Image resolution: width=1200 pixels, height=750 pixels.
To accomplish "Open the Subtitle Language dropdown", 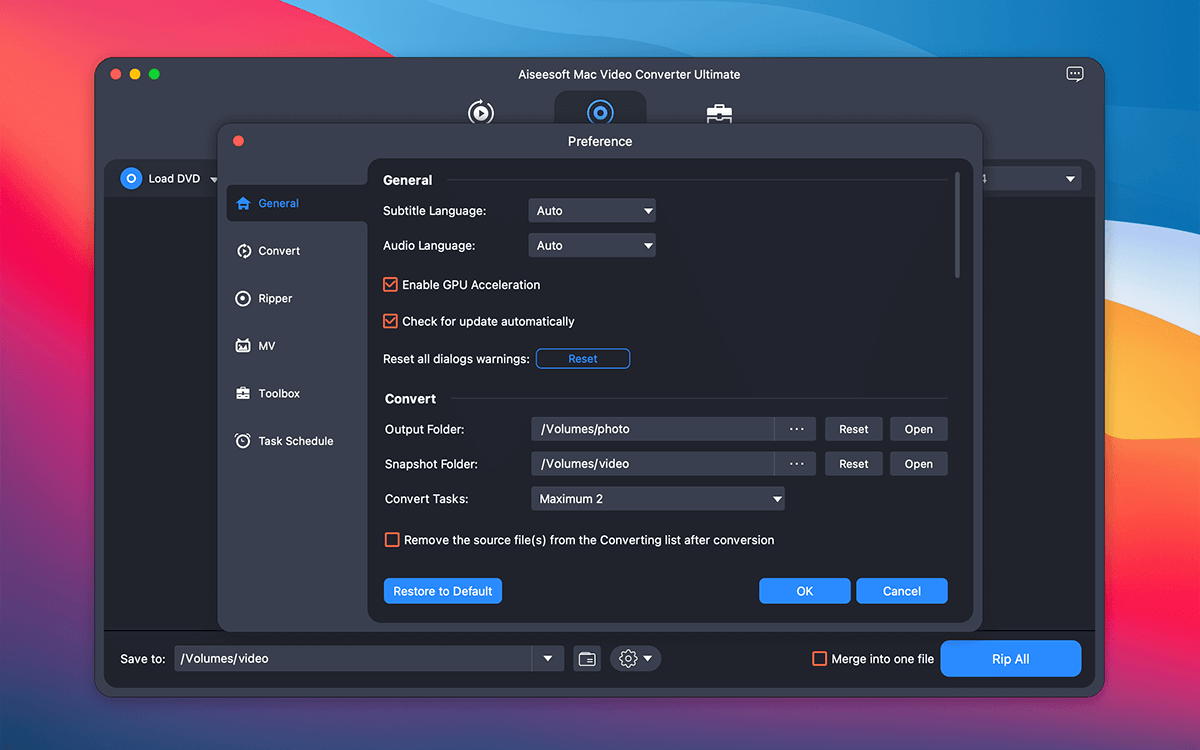I will click(592, 211).
